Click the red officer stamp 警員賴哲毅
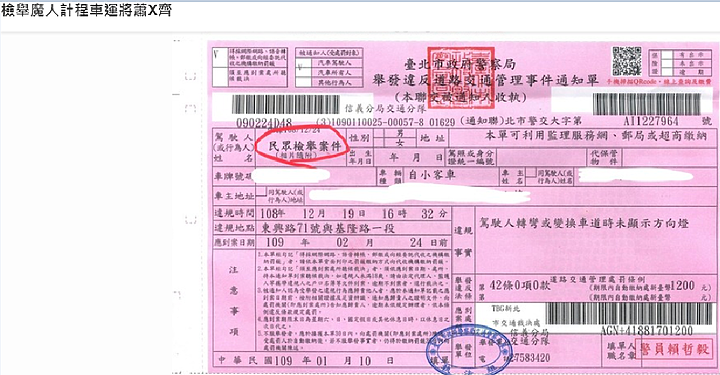 (675, 349)
